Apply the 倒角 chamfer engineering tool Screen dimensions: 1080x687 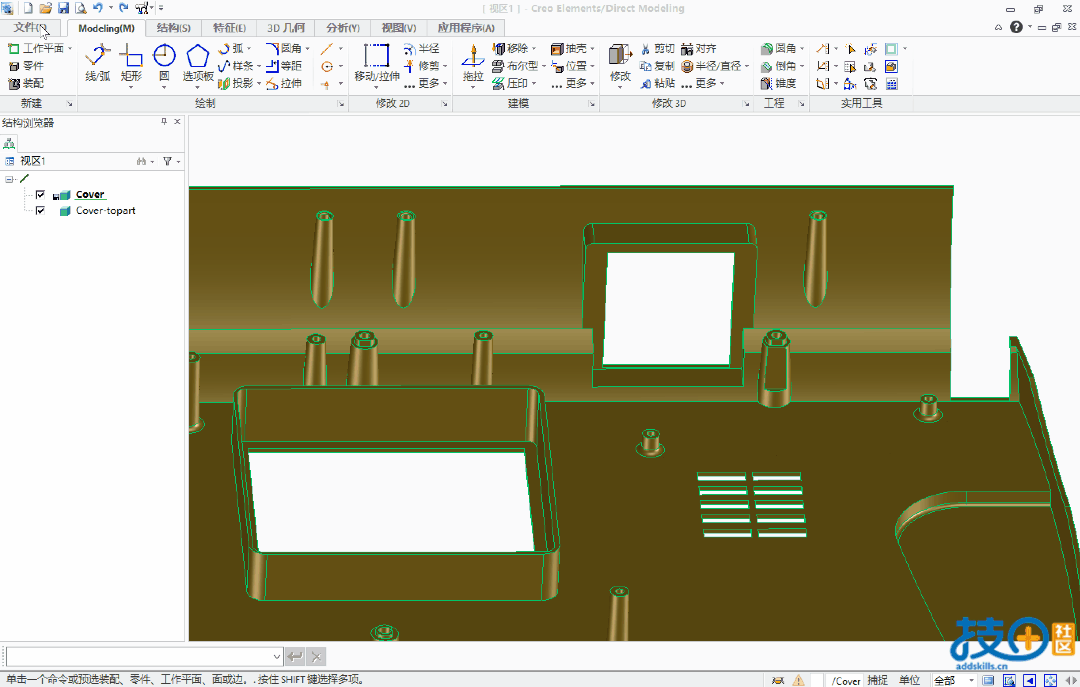click(x=779, y=66)
